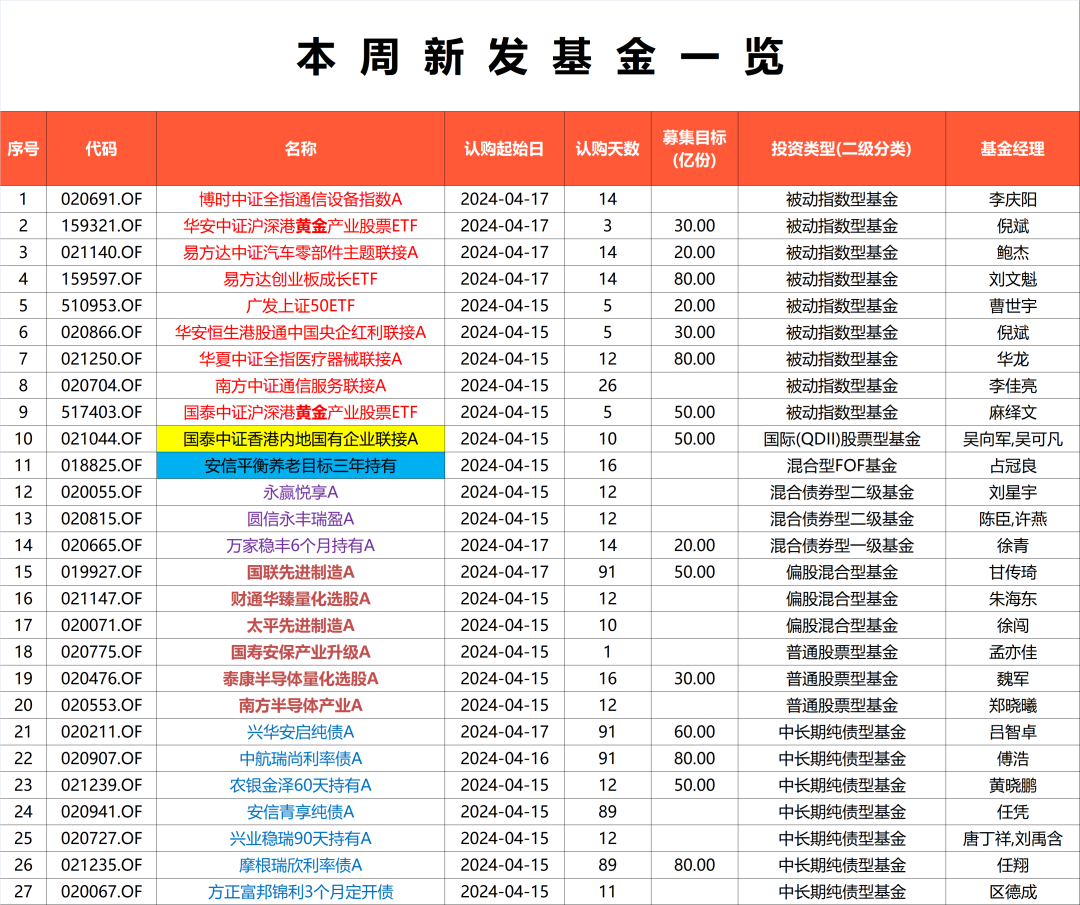Click fund code 510953.OF
The image size is (1080, 905).
101,306
